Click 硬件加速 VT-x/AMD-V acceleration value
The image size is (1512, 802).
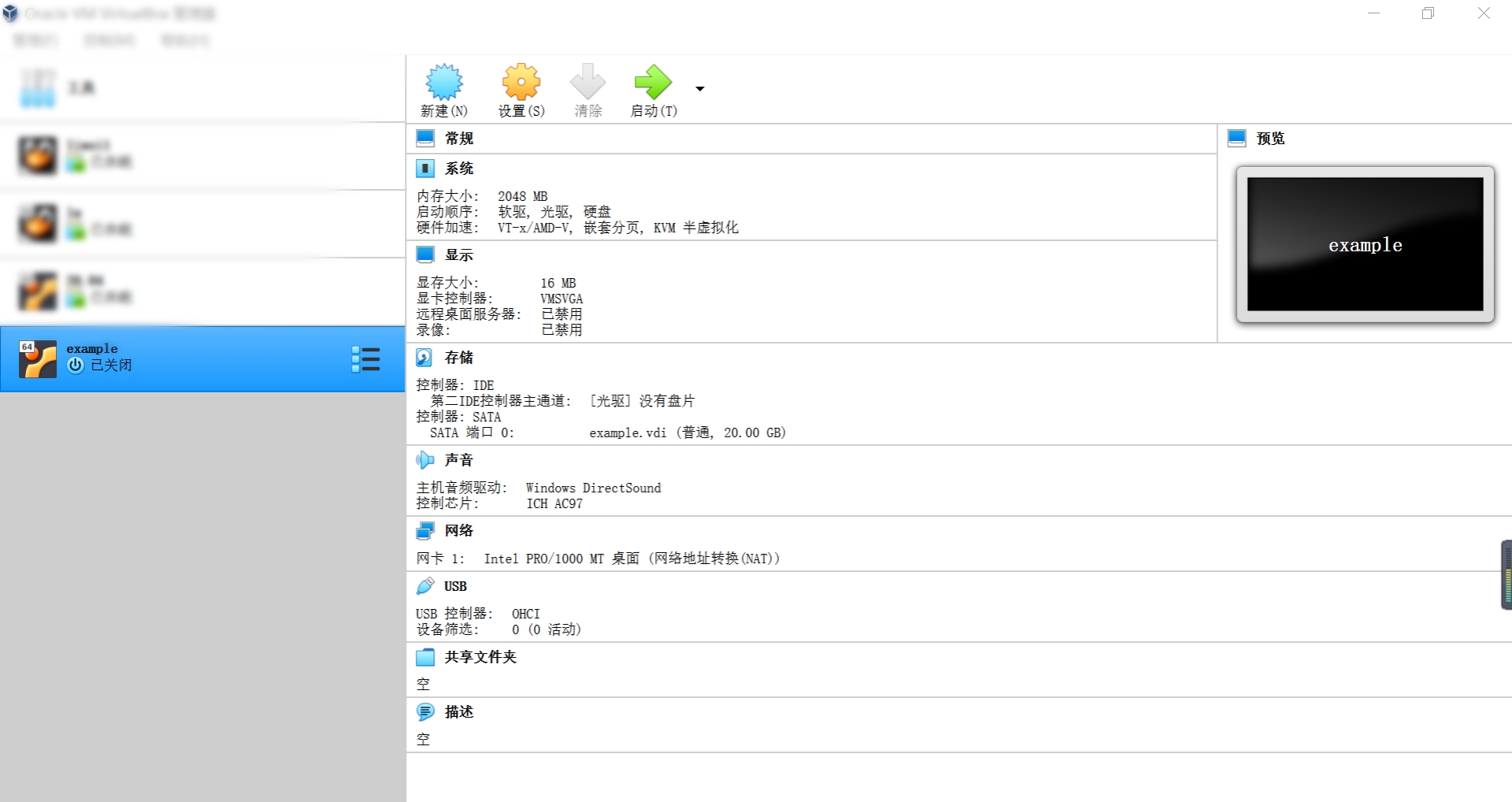coord(618,228)
